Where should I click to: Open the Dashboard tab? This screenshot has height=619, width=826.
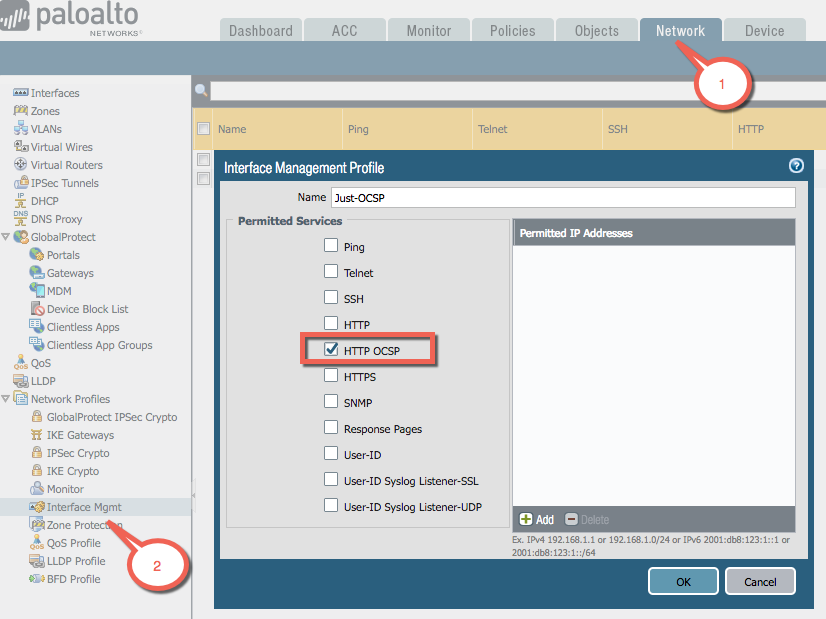coord(261,31)
